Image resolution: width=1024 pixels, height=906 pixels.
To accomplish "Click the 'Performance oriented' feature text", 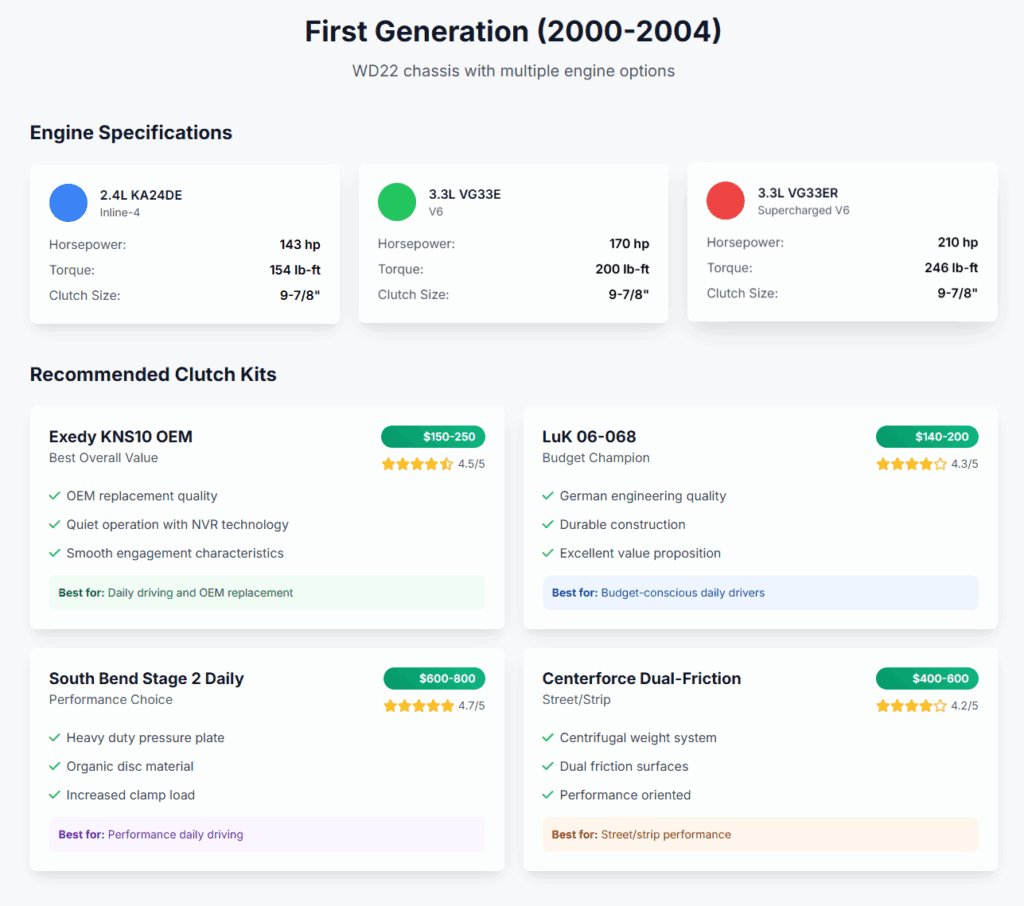I will 625,795.
